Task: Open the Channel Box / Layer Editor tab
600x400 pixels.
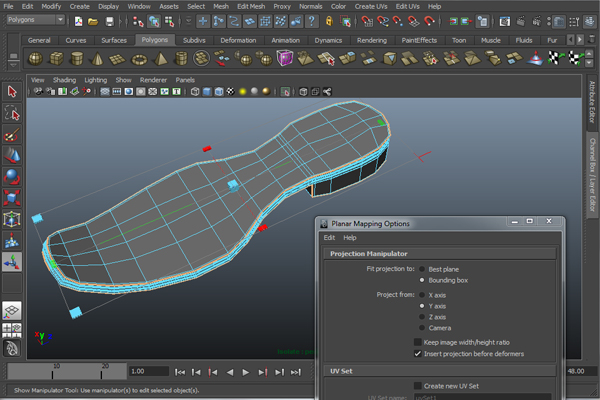Action: 592,175
